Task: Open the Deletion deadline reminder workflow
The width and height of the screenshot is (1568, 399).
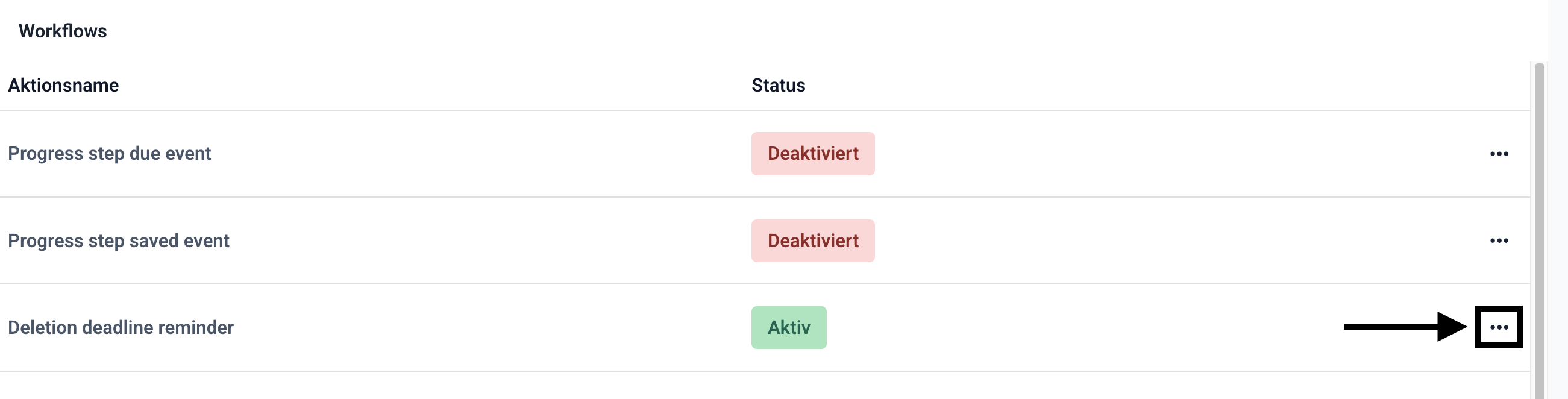Action: [121, 328]
